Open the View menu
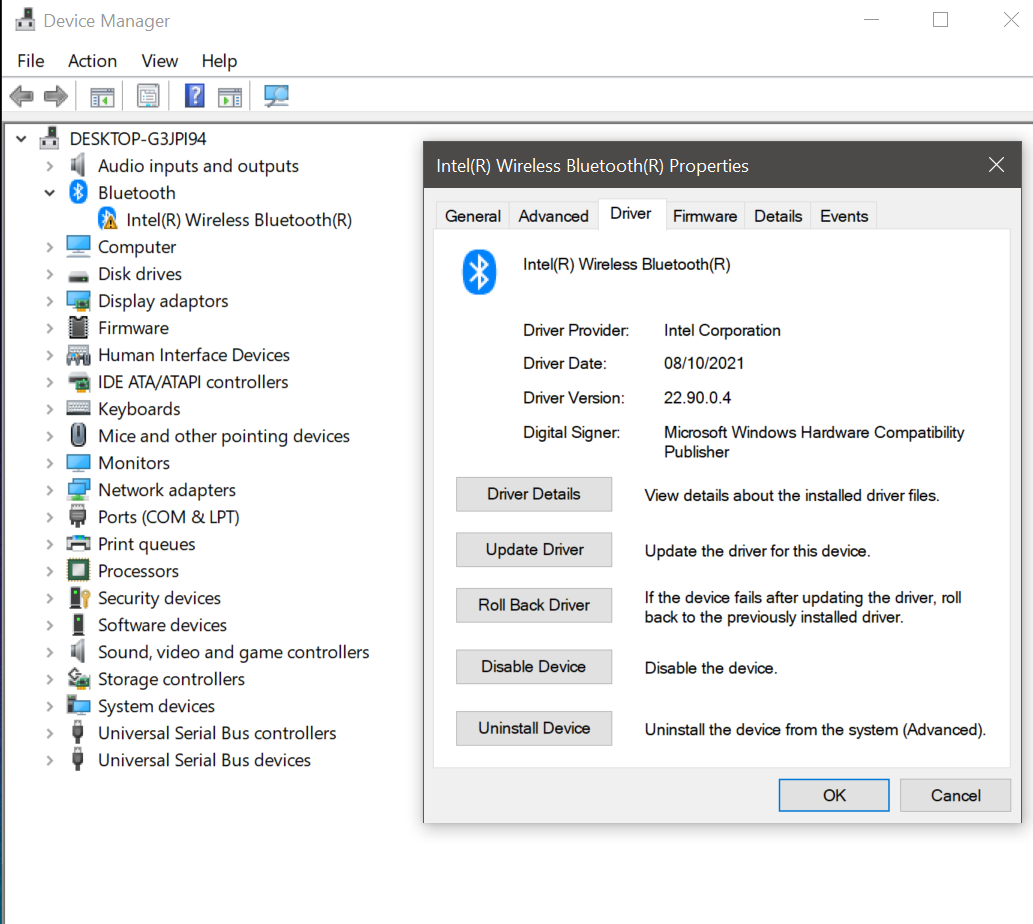Image resolution: width=1033 pixels, height=924 pixels. pyautogui.click(x=159, y=61)
